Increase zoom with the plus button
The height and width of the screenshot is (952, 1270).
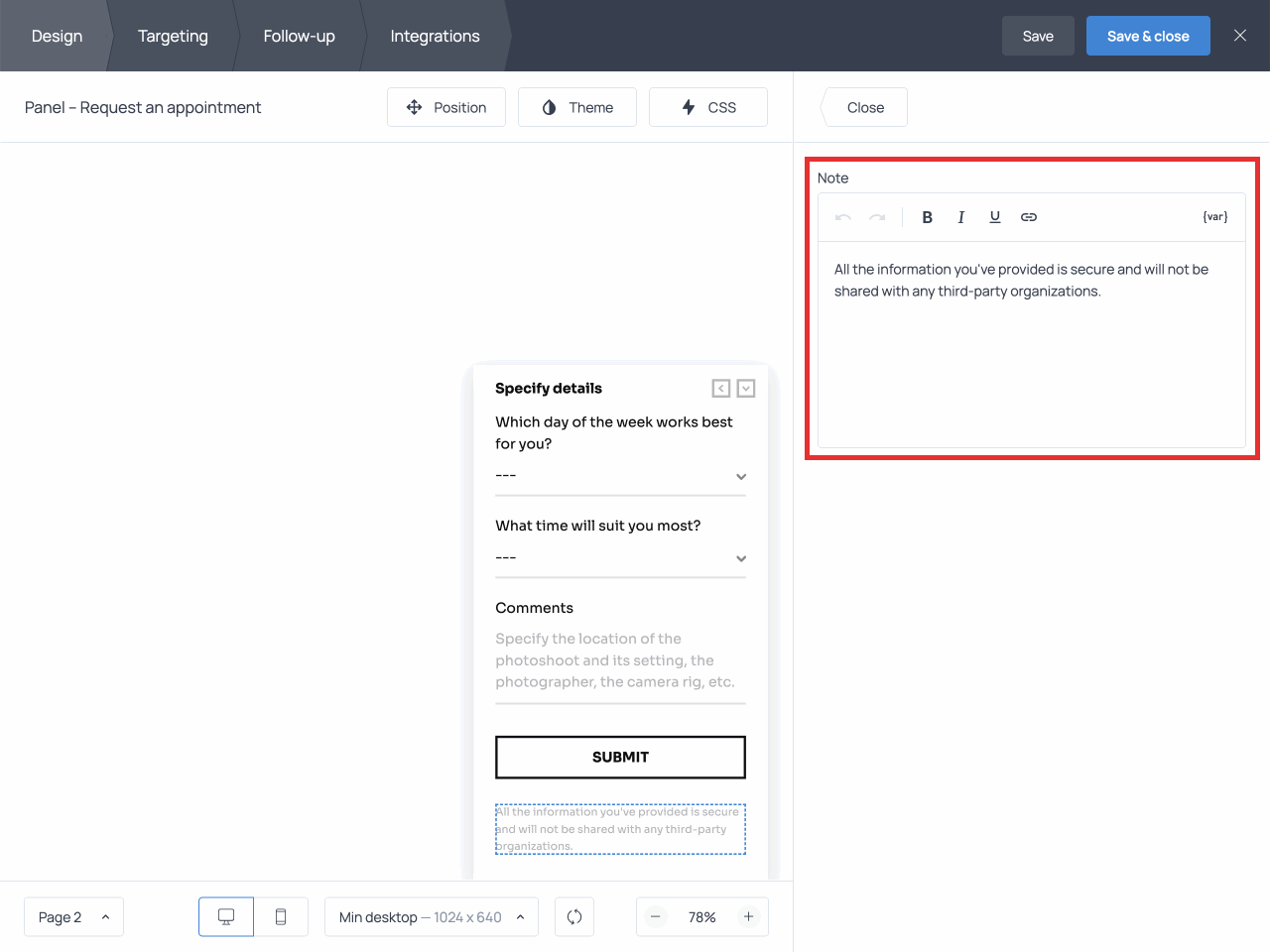coord(748,917)
